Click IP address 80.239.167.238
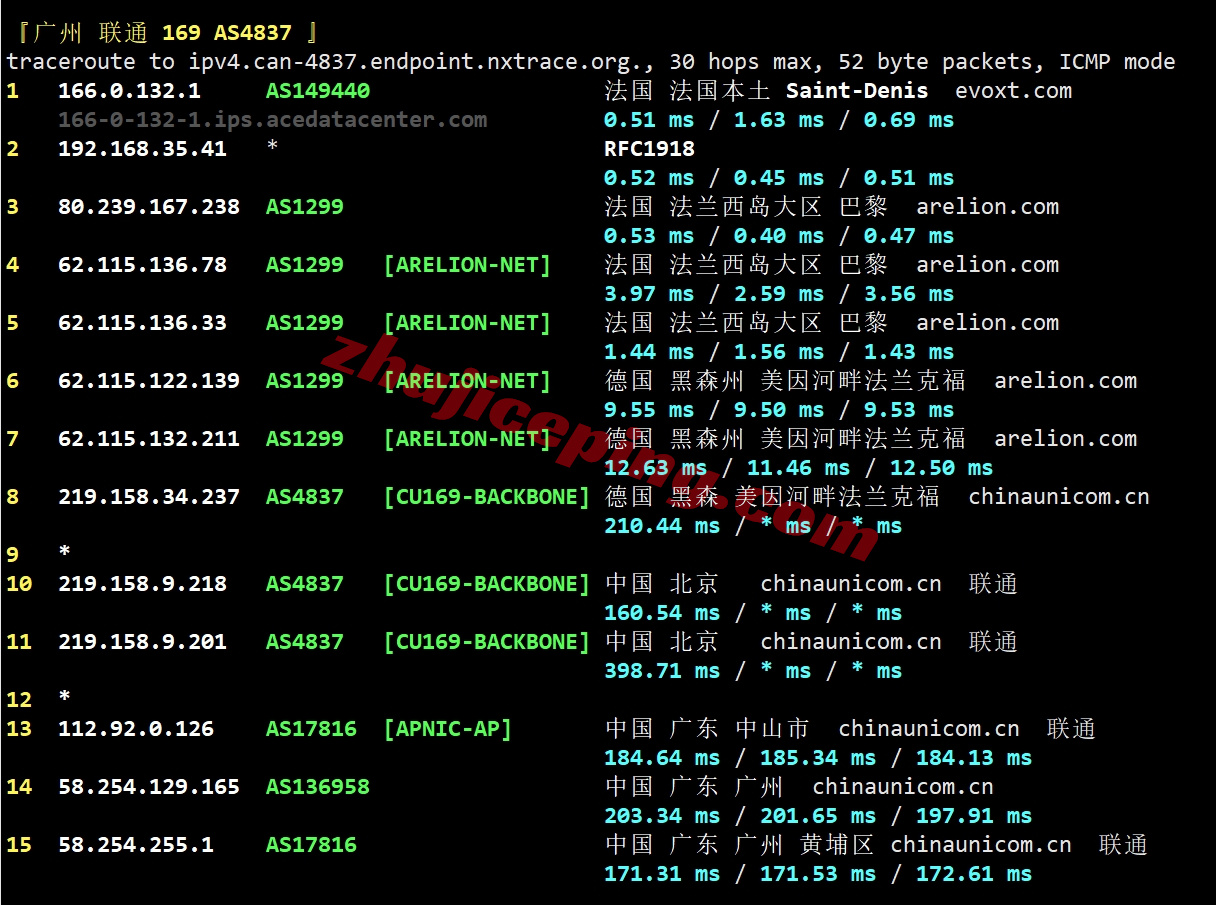 point(149,207)
